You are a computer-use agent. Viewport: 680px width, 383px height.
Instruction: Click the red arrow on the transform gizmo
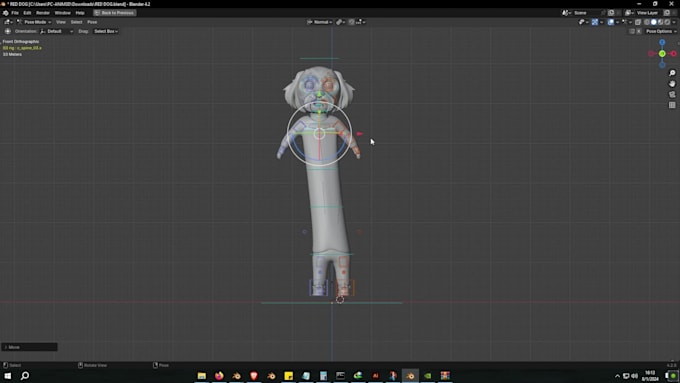pos(359,134)
